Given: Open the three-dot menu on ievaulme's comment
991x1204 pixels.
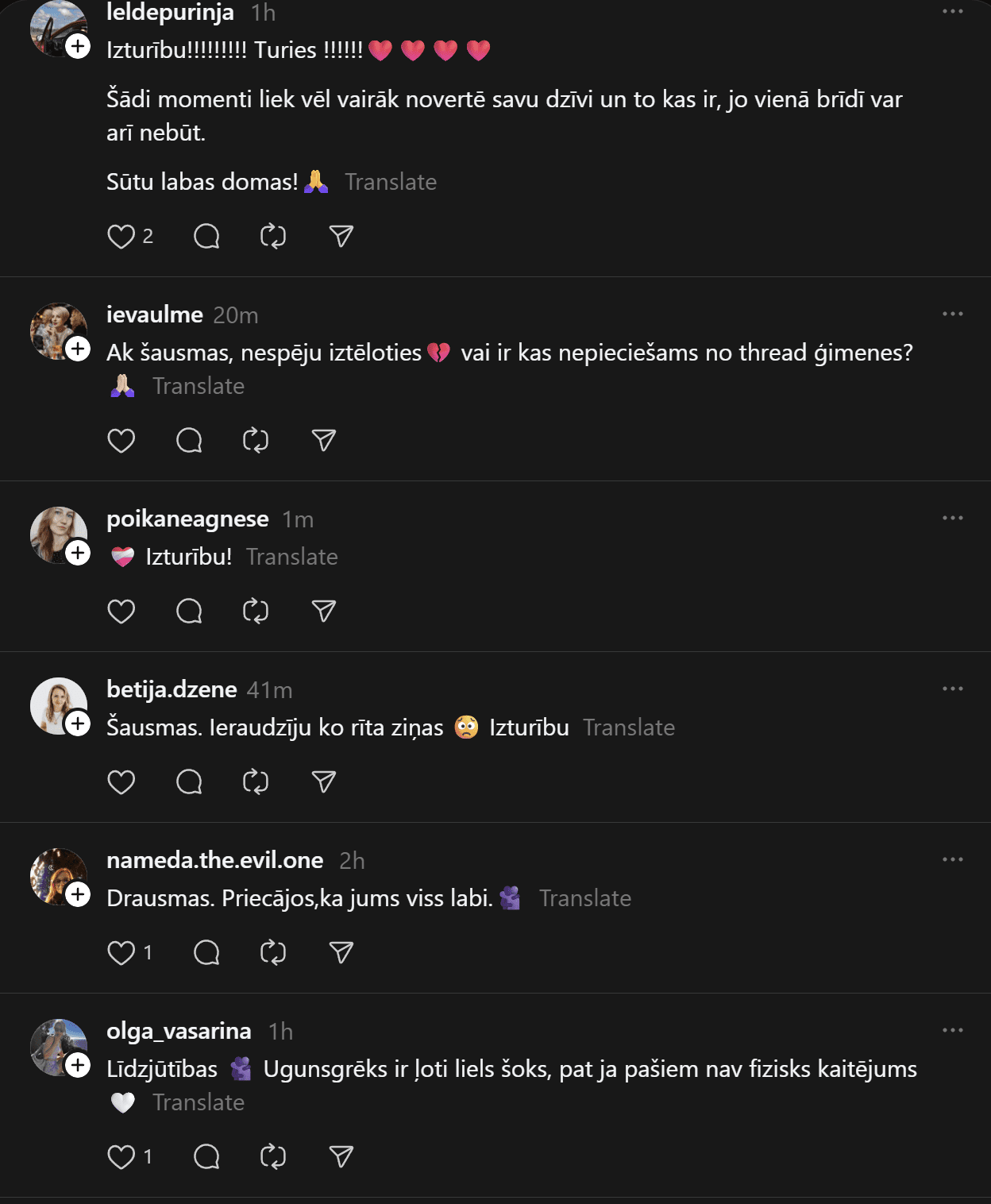Looking at the screenshot, I should 952,315.
